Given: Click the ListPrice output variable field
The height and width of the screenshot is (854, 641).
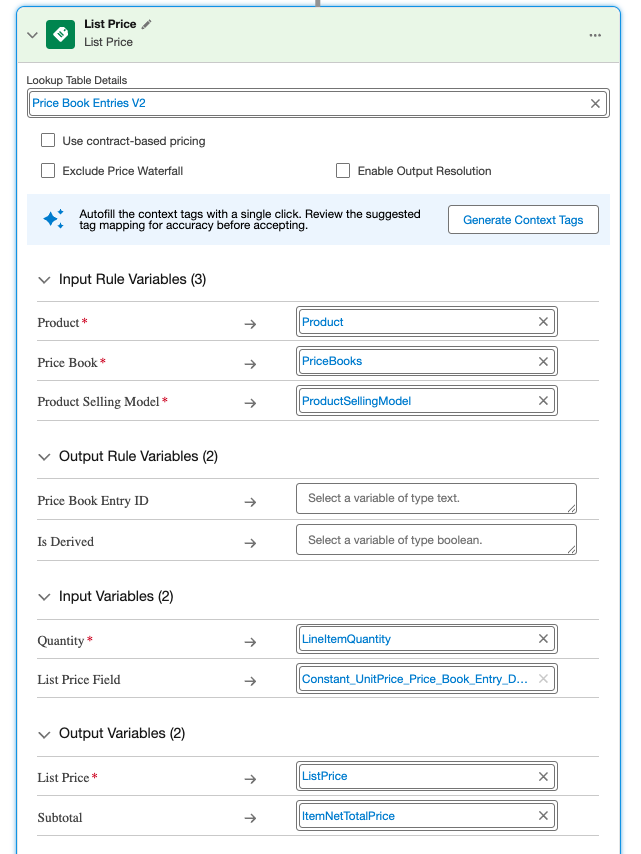Looking at the screenshot, I should 416,776.
